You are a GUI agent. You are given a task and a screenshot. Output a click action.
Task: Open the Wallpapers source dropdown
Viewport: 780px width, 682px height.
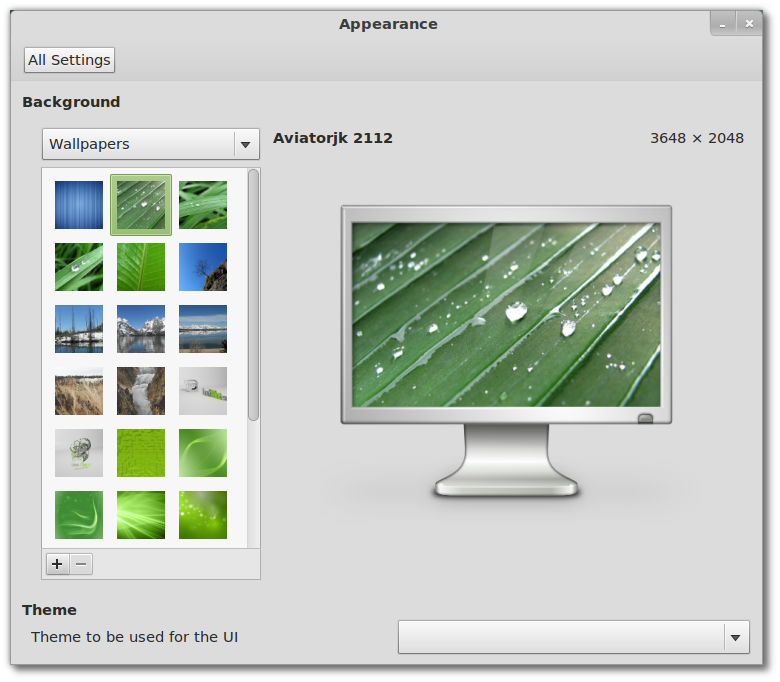(x=151, y=144)
